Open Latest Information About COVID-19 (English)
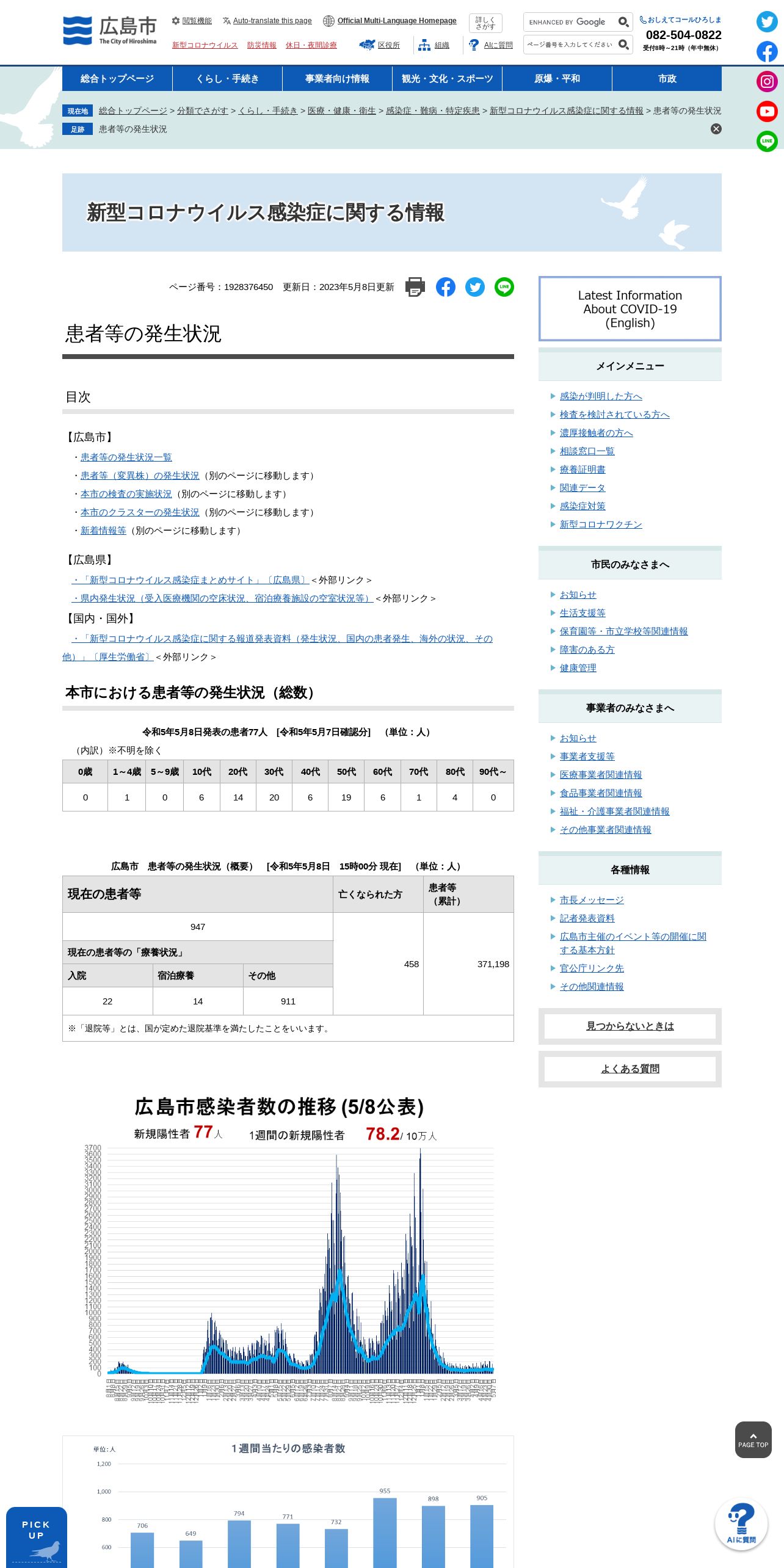The width and height of the screenshot is (784, 1568). click(630, 309)
